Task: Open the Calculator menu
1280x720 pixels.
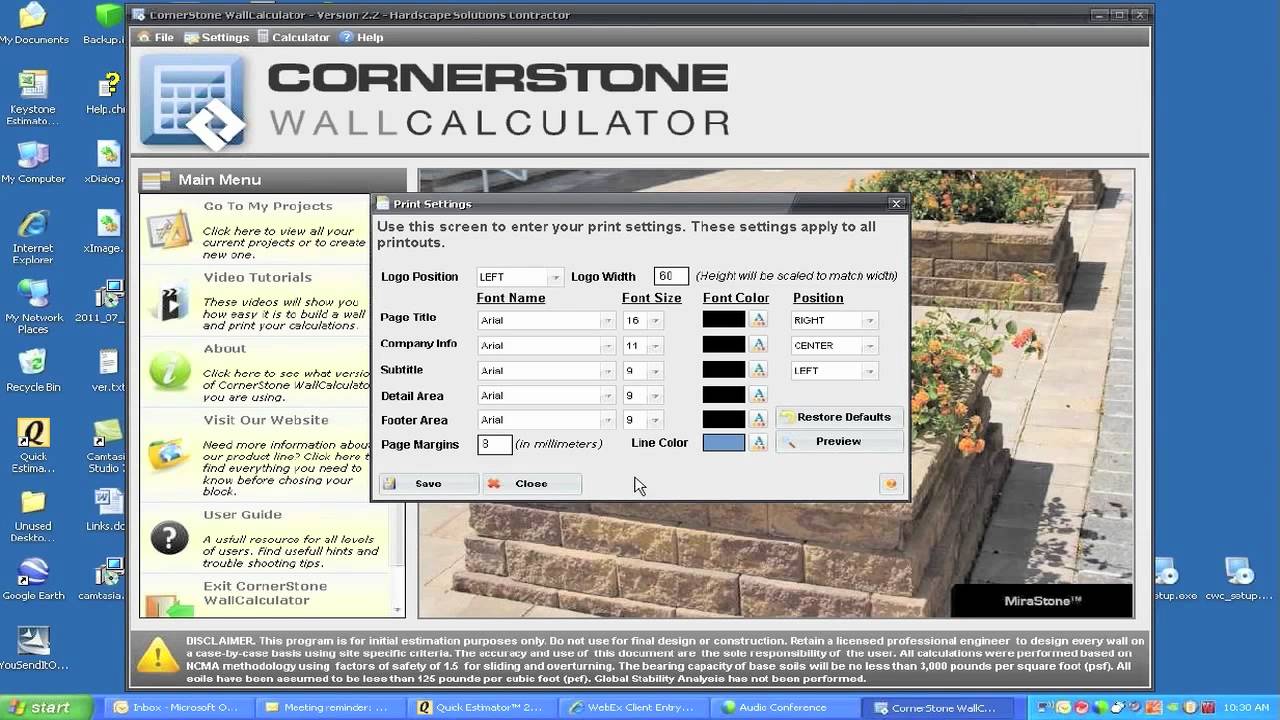Action: click(x=293, y=37)
